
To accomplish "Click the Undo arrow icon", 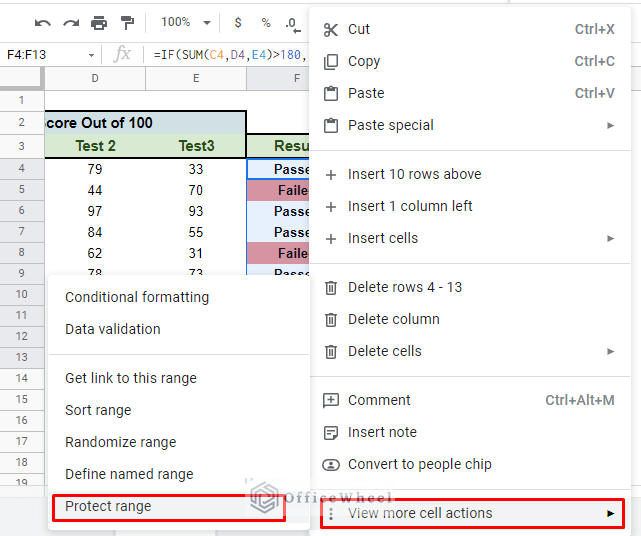I will click(43, 23).
